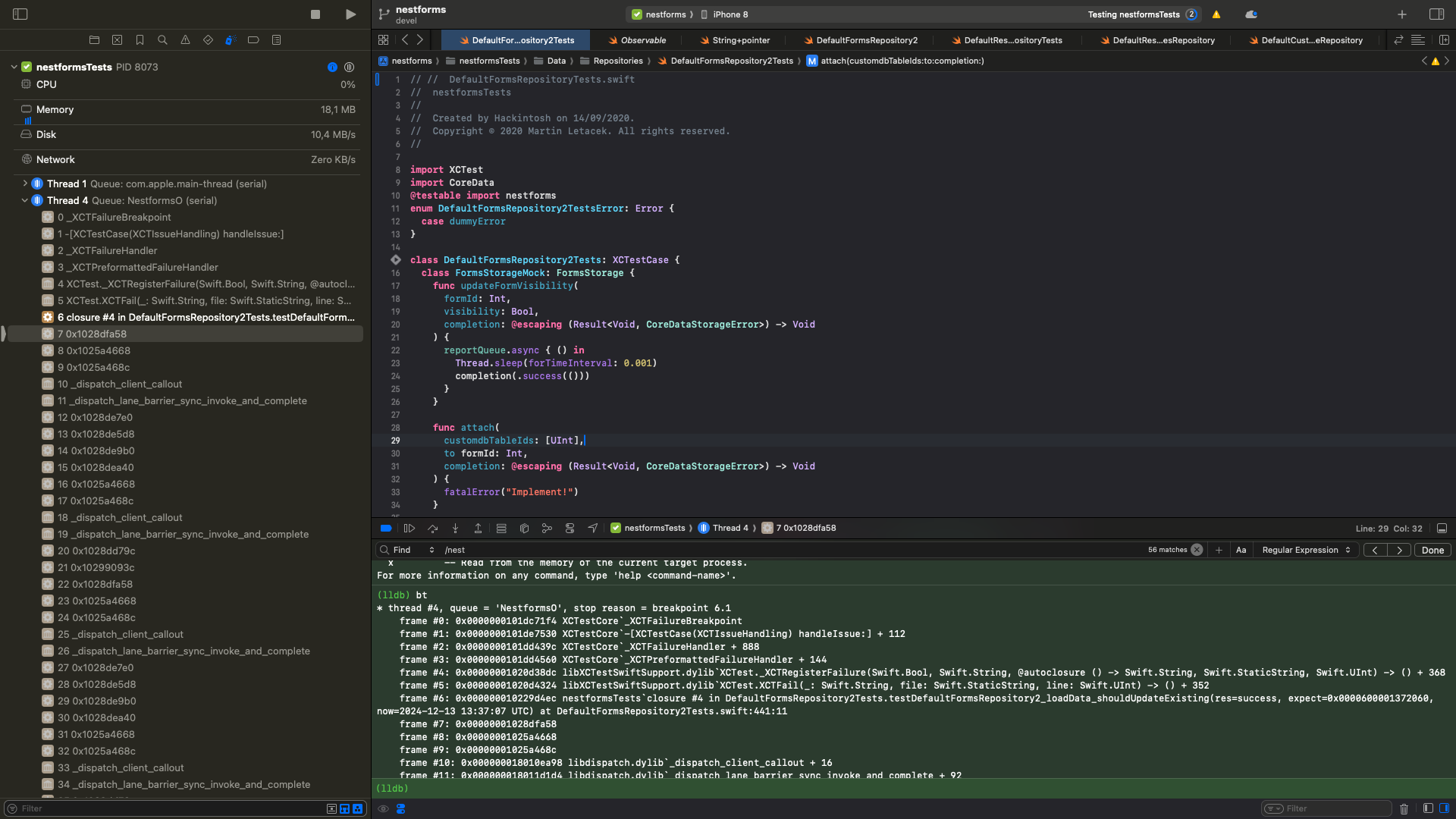
Task: Open the Test navigator diamond icon
Action: 208,40
